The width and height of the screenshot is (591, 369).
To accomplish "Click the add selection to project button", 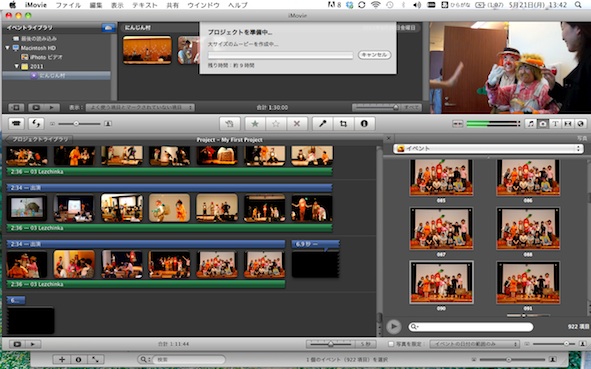I will pyautogui.click(x=230, y=124).
